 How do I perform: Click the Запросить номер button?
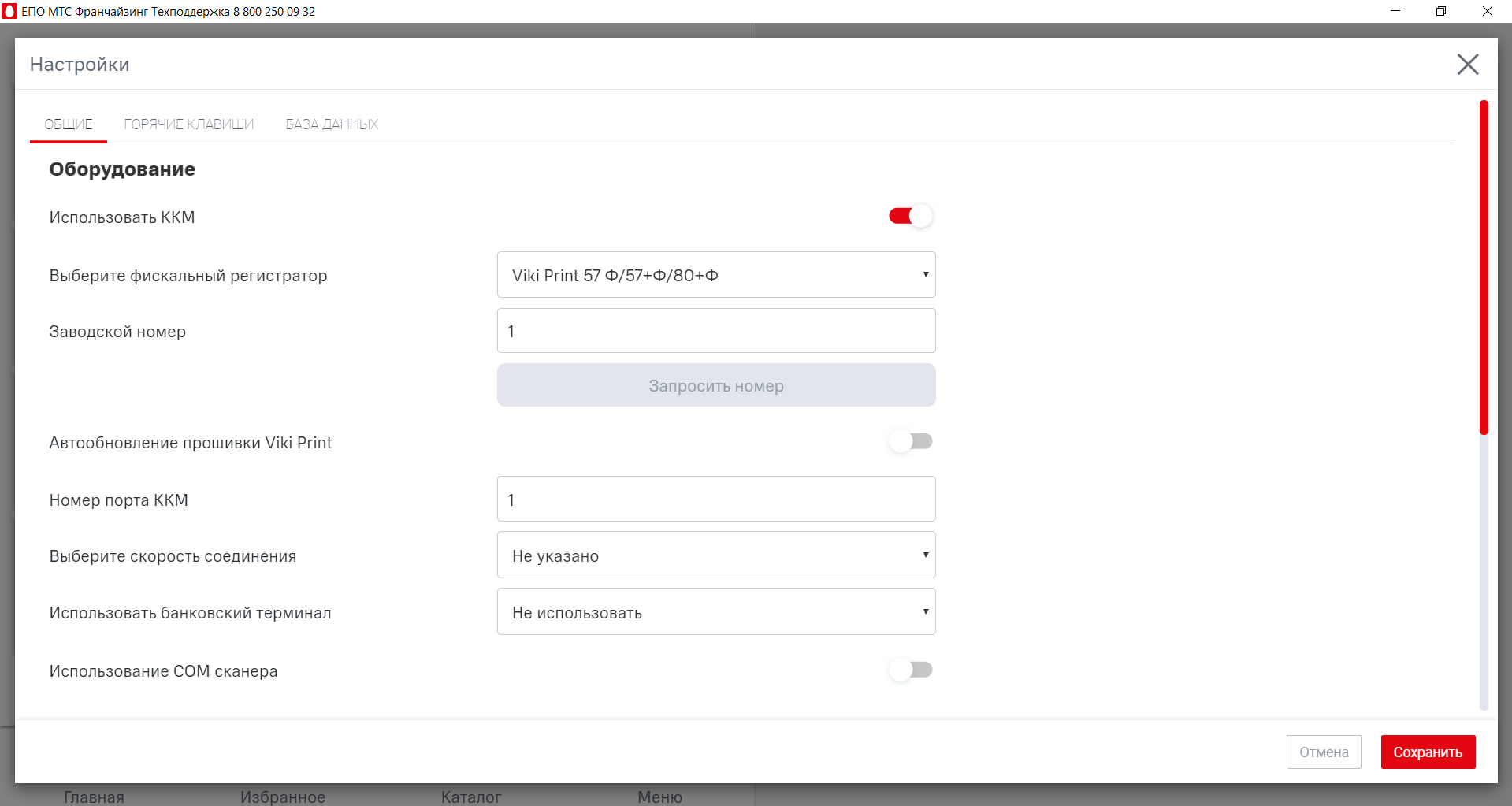[716, 385]
